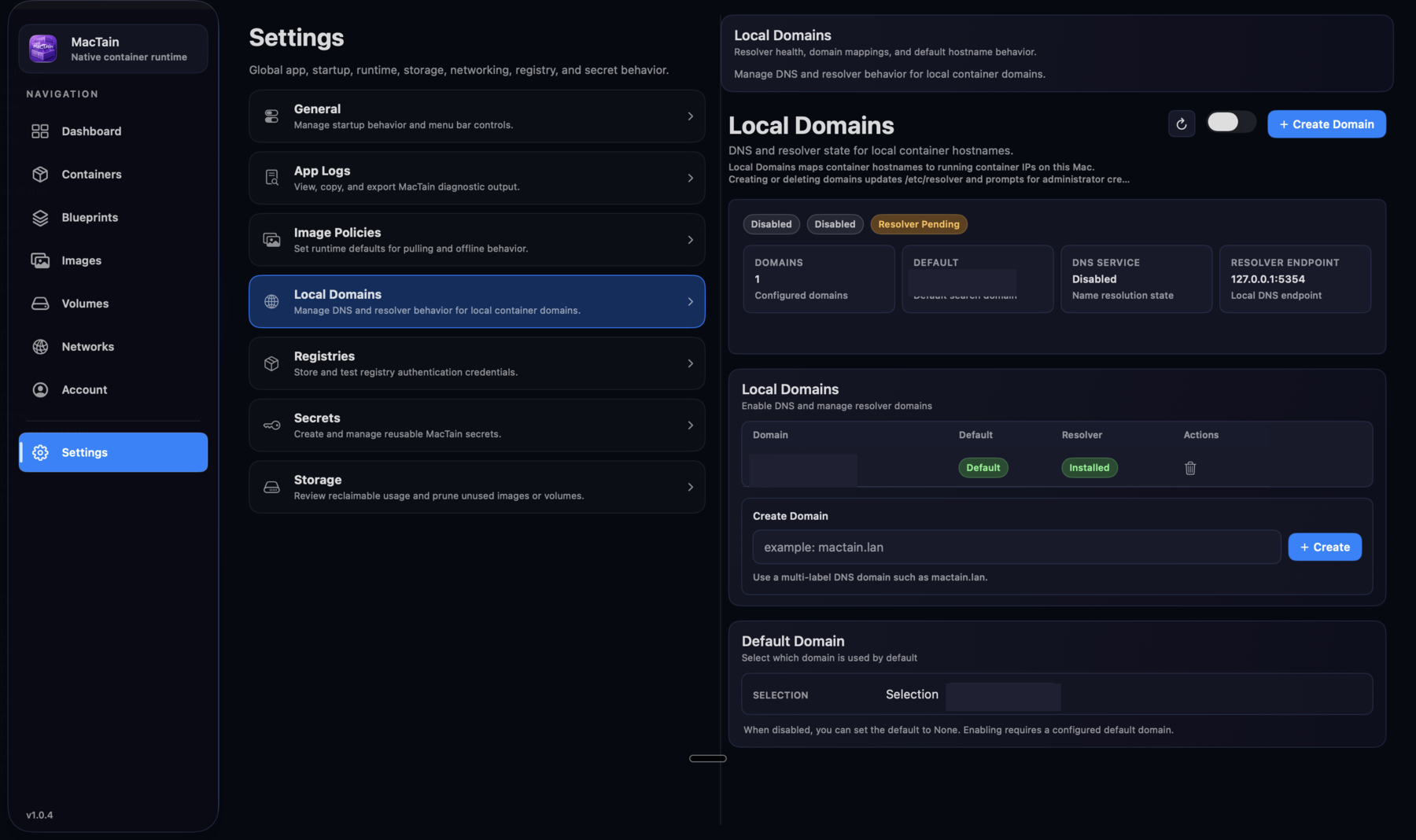The height and width of the screenshot is (840, 1416).
Task: Open the Dashboard navigation item
Action: coord(113,131)
